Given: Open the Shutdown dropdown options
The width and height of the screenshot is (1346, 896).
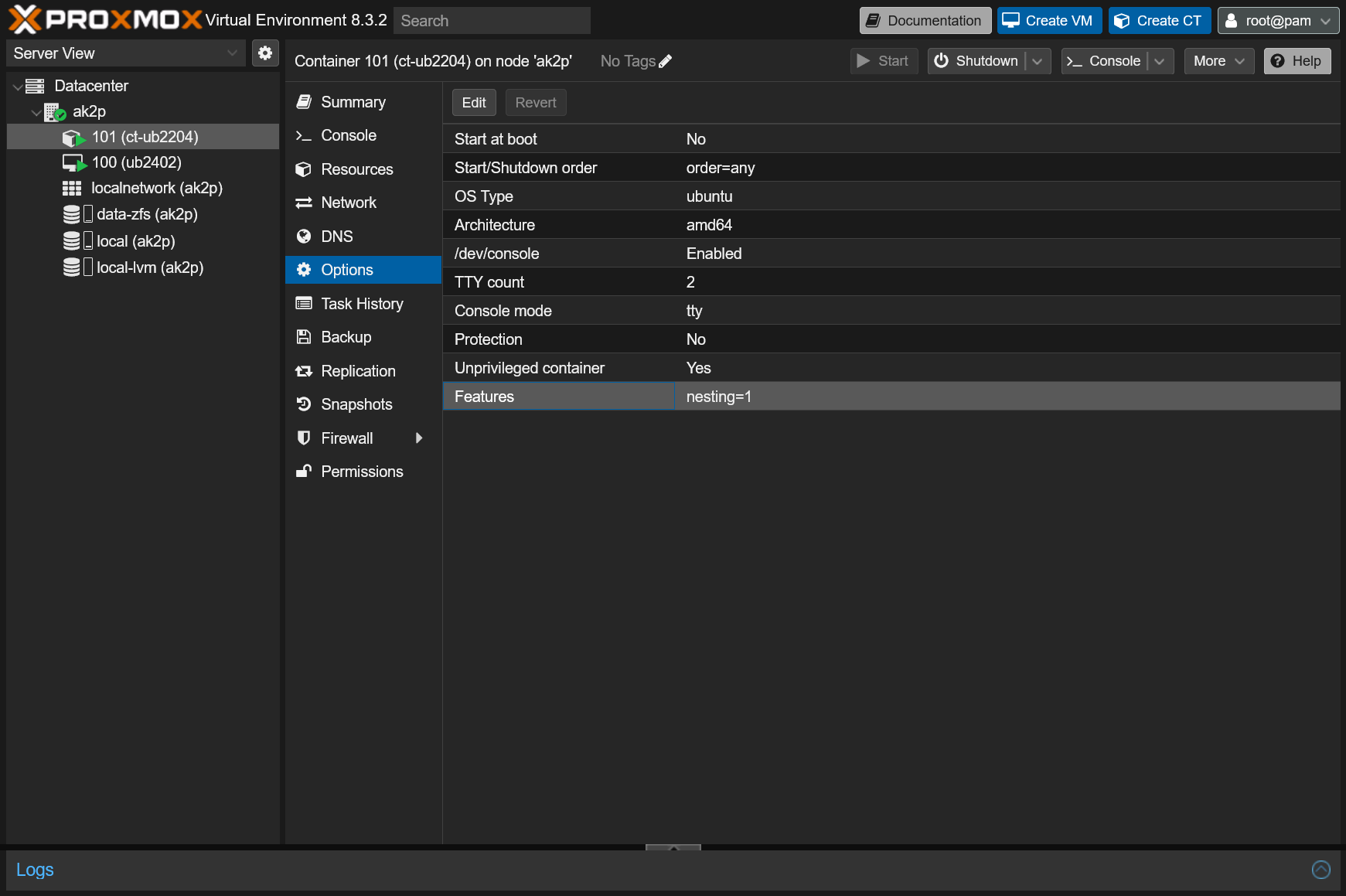Looking at the screenshot, I should coord(1037,61).
